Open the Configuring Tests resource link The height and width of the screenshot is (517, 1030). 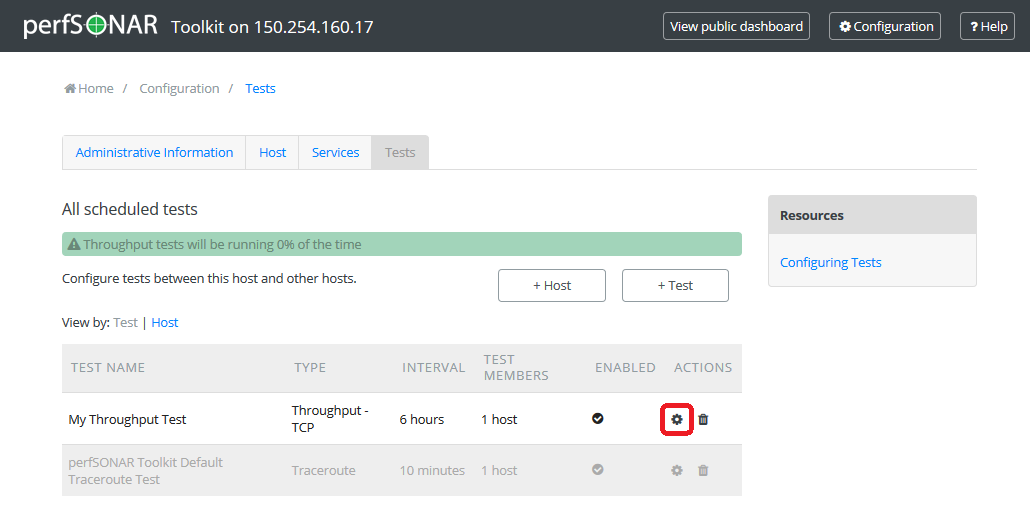coord(830,262)
